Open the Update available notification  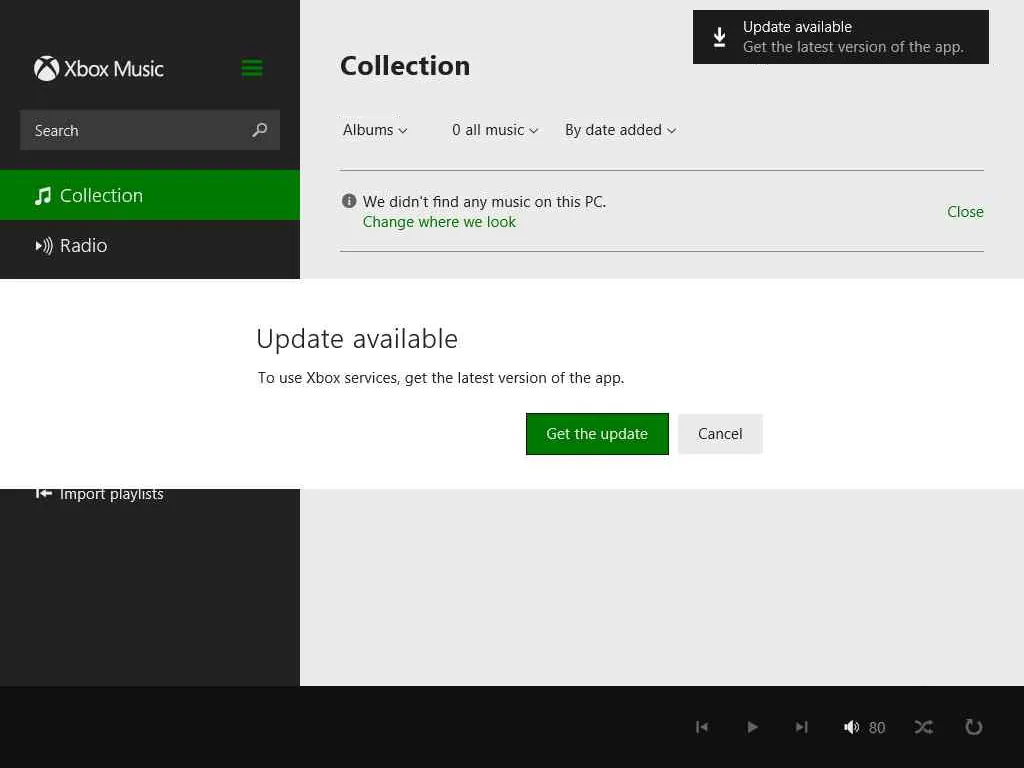(x=840, y=37)
